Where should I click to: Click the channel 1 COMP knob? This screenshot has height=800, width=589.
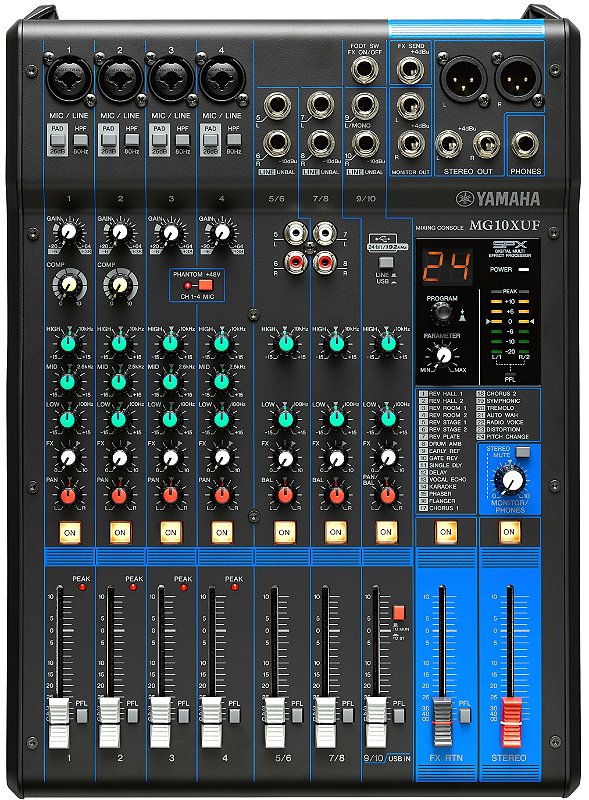(69, 285)
